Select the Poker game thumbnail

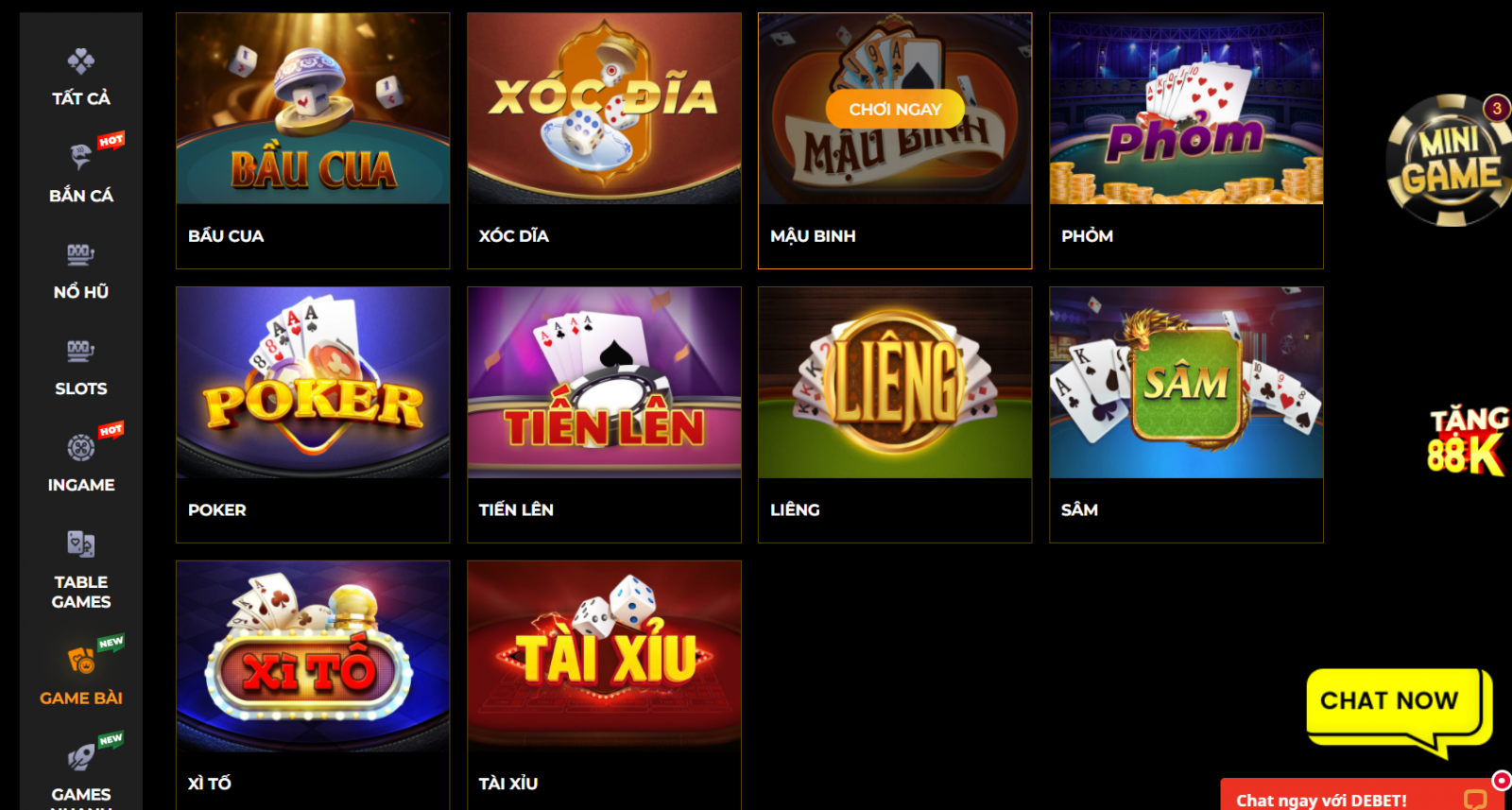313,383
